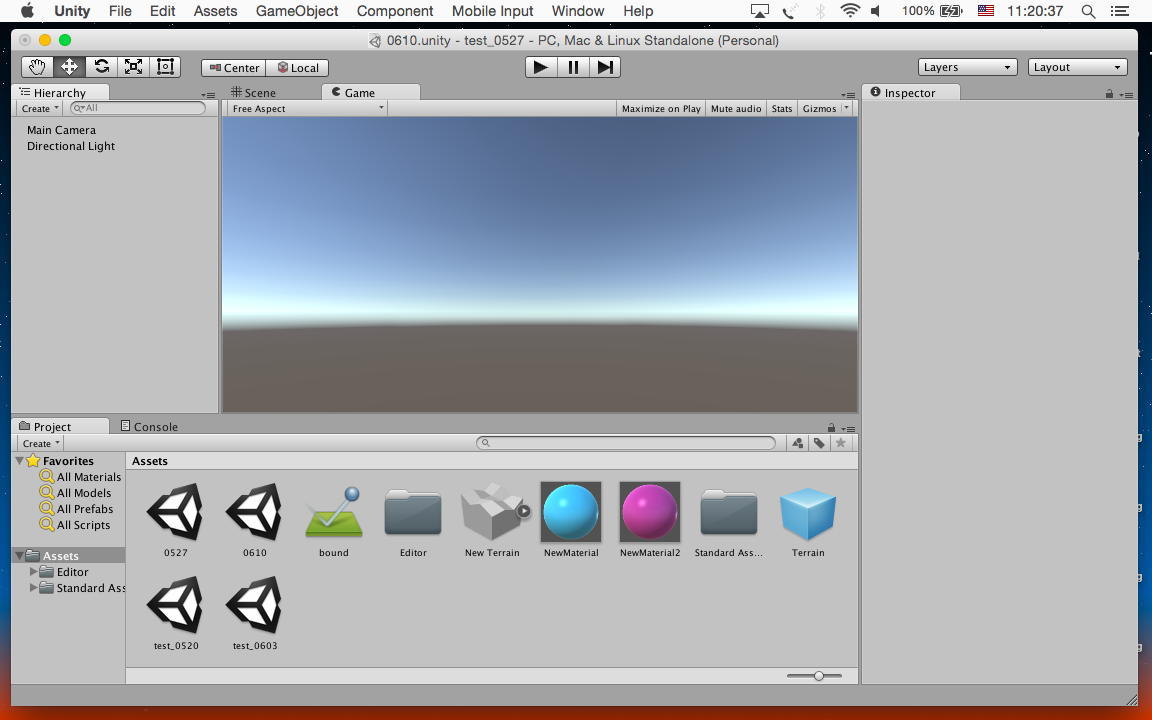Click the Pause button
The width and height of the screenshot is (1152, 720).
pos(573,67)
